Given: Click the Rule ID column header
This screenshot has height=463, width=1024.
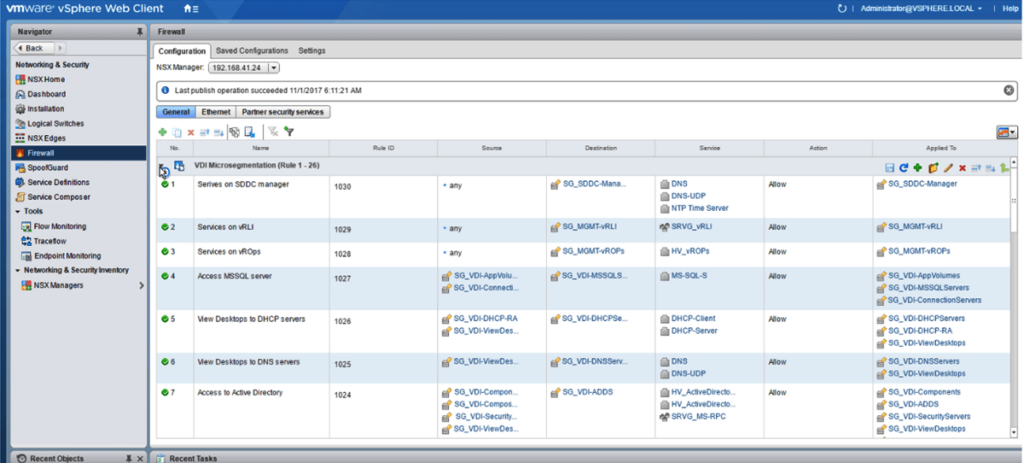Looking at the screenshot, I should pyautogui.click(x=383, y=148).
